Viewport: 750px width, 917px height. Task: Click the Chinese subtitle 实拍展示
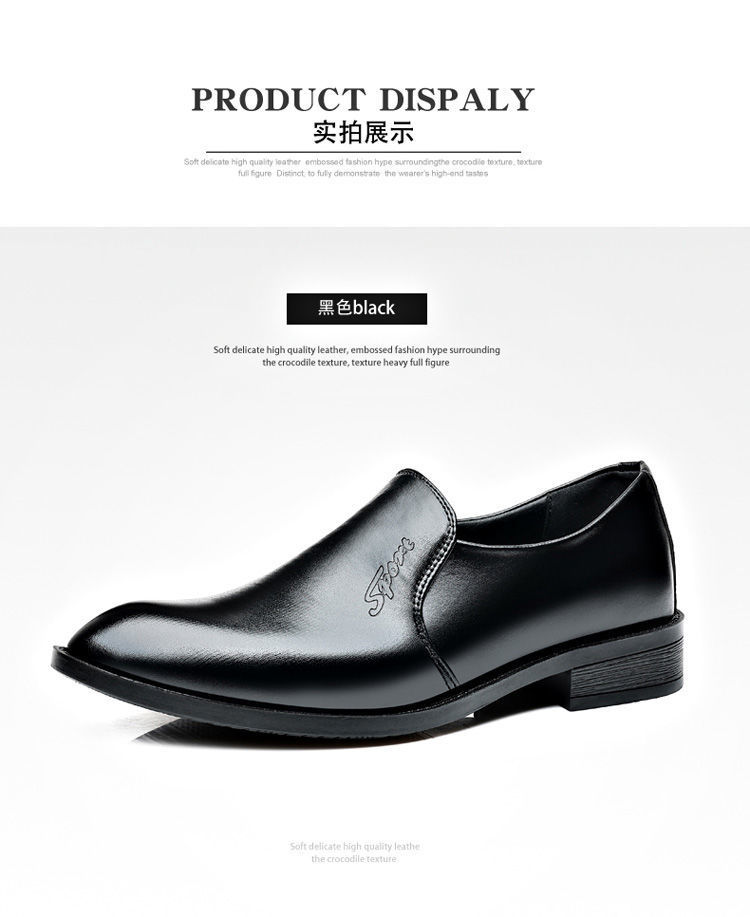[363, 132]
